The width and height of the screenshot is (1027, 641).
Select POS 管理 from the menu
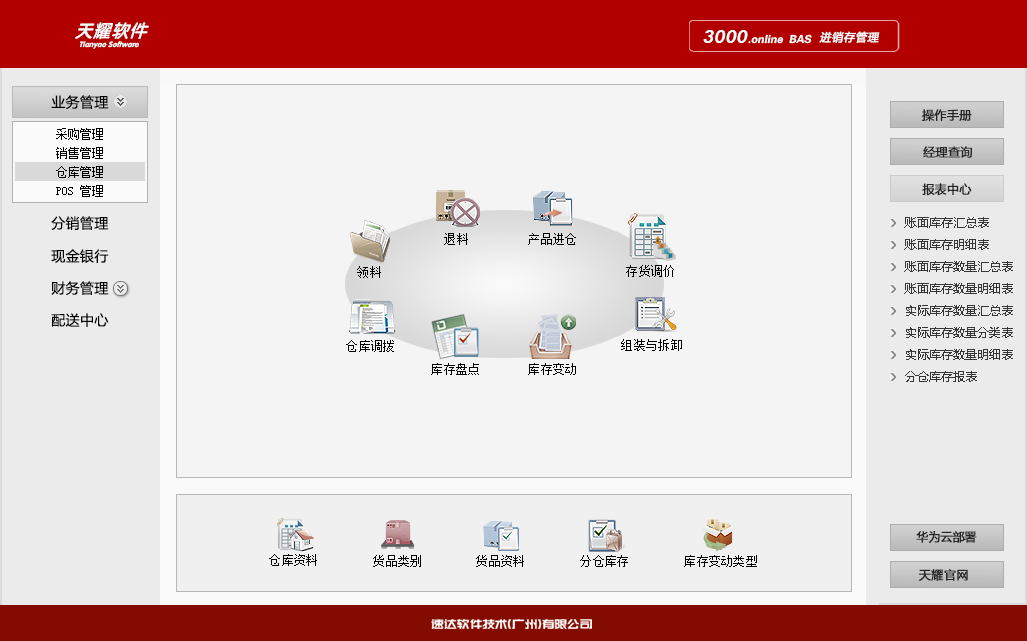click(79, 189)
